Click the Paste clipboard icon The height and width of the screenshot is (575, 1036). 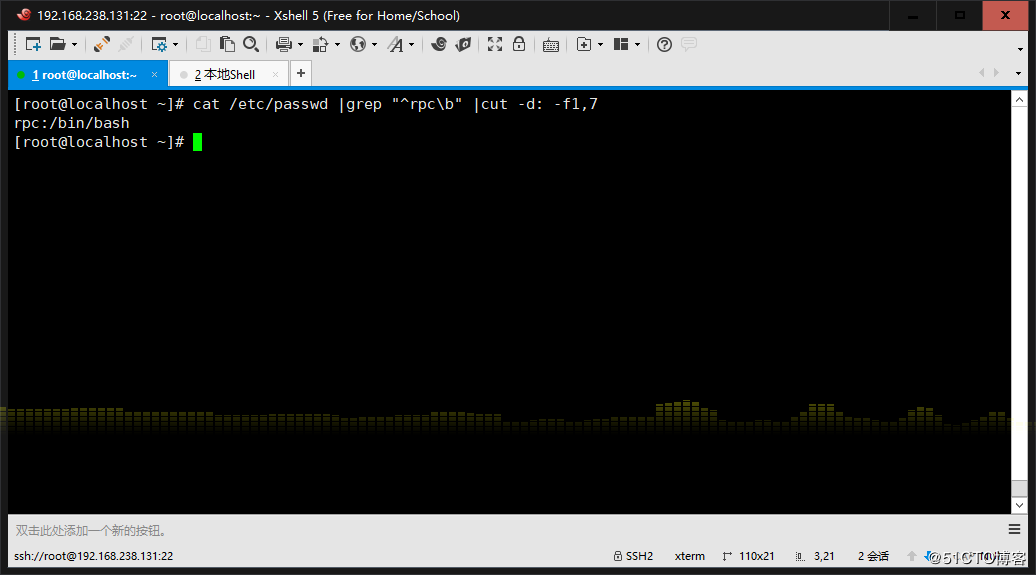tap(227, 44)
